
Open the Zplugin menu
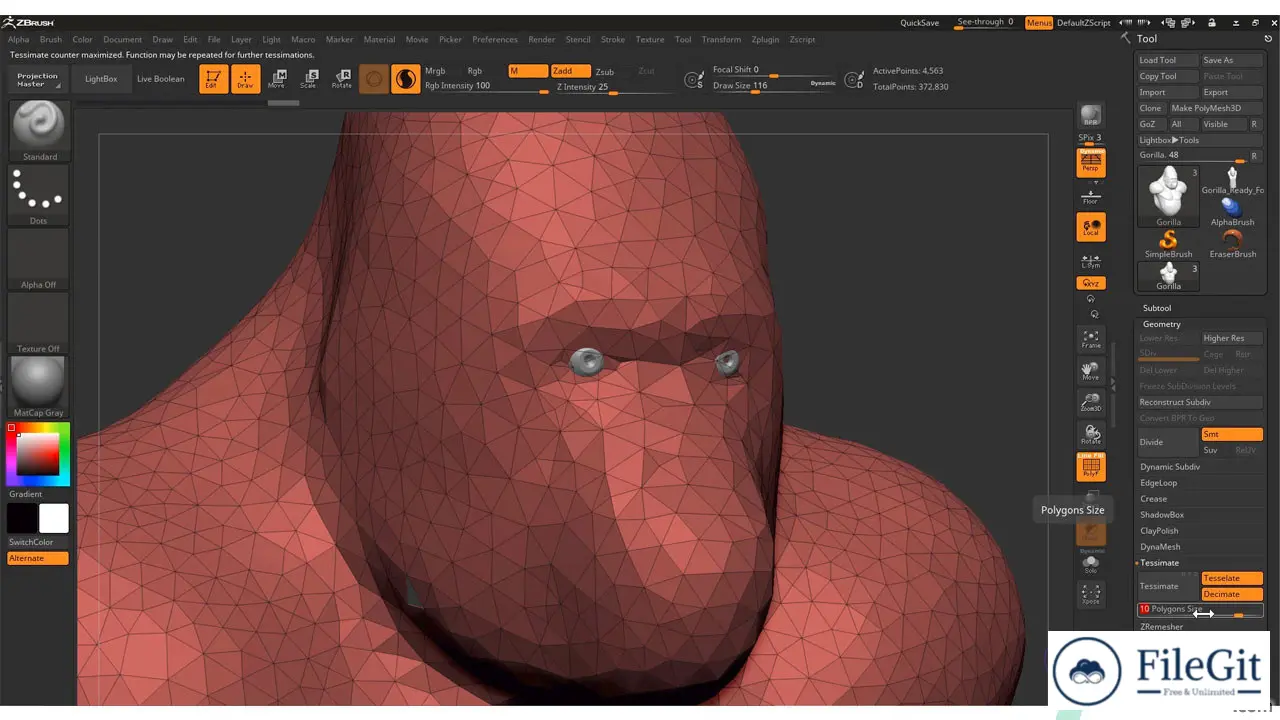(x=765, y=39)
